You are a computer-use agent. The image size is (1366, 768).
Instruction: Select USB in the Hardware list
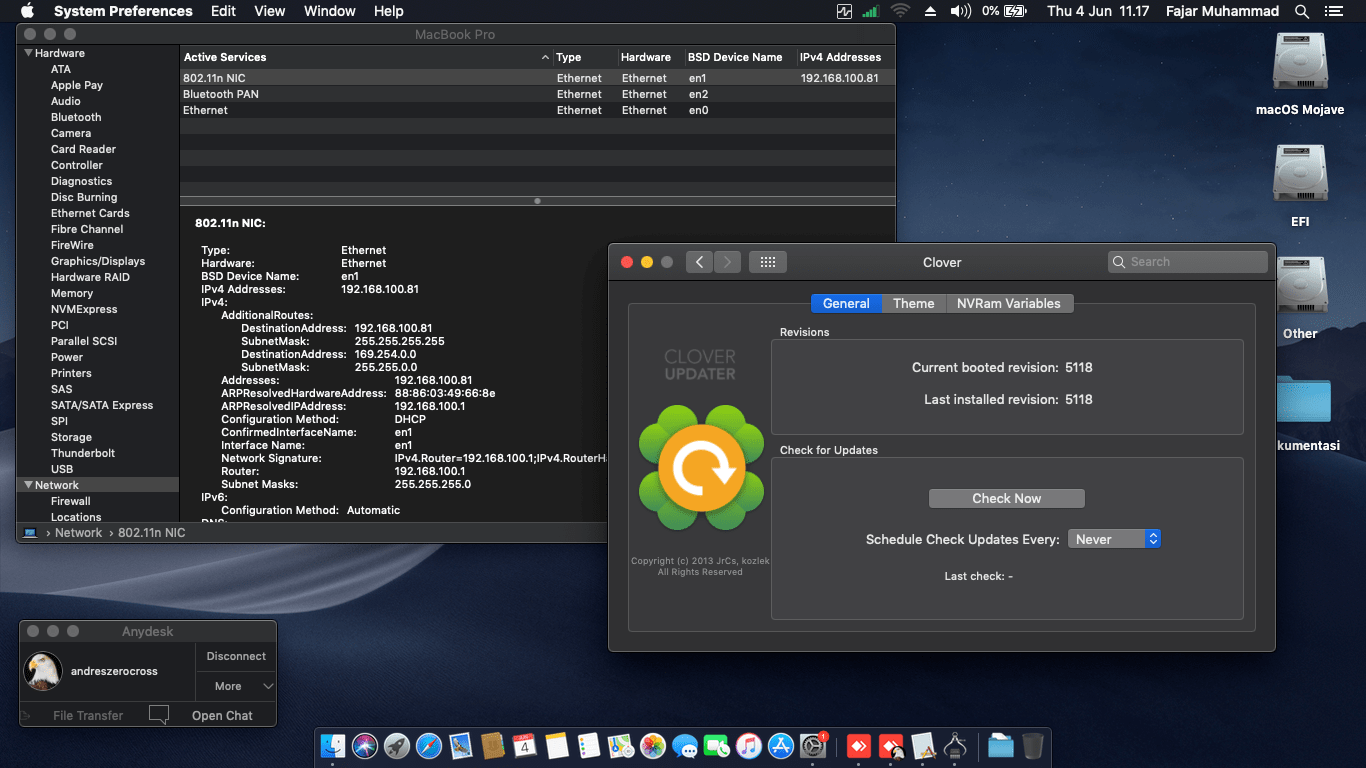coord(62,469)
